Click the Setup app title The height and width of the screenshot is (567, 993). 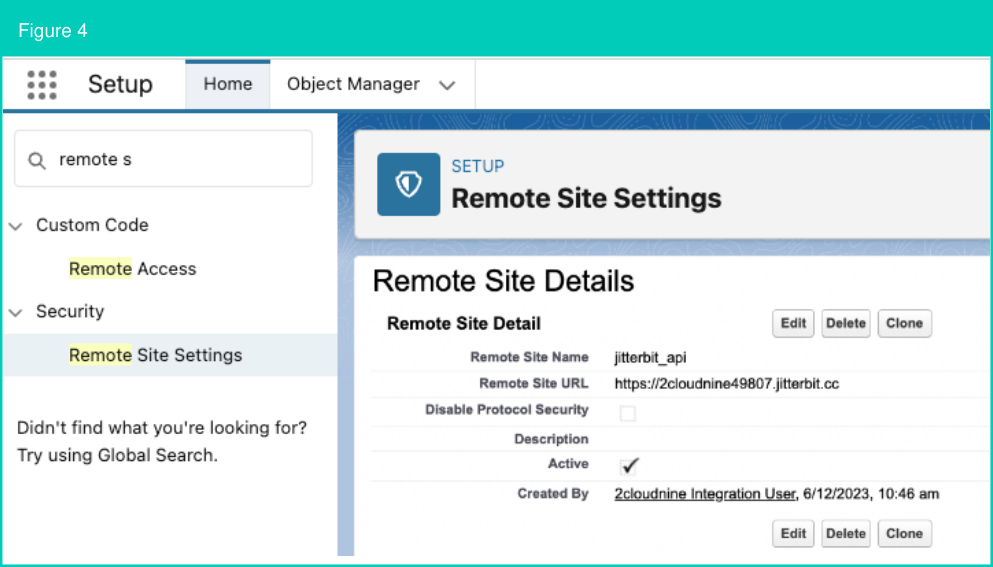(x=120, y=84)
